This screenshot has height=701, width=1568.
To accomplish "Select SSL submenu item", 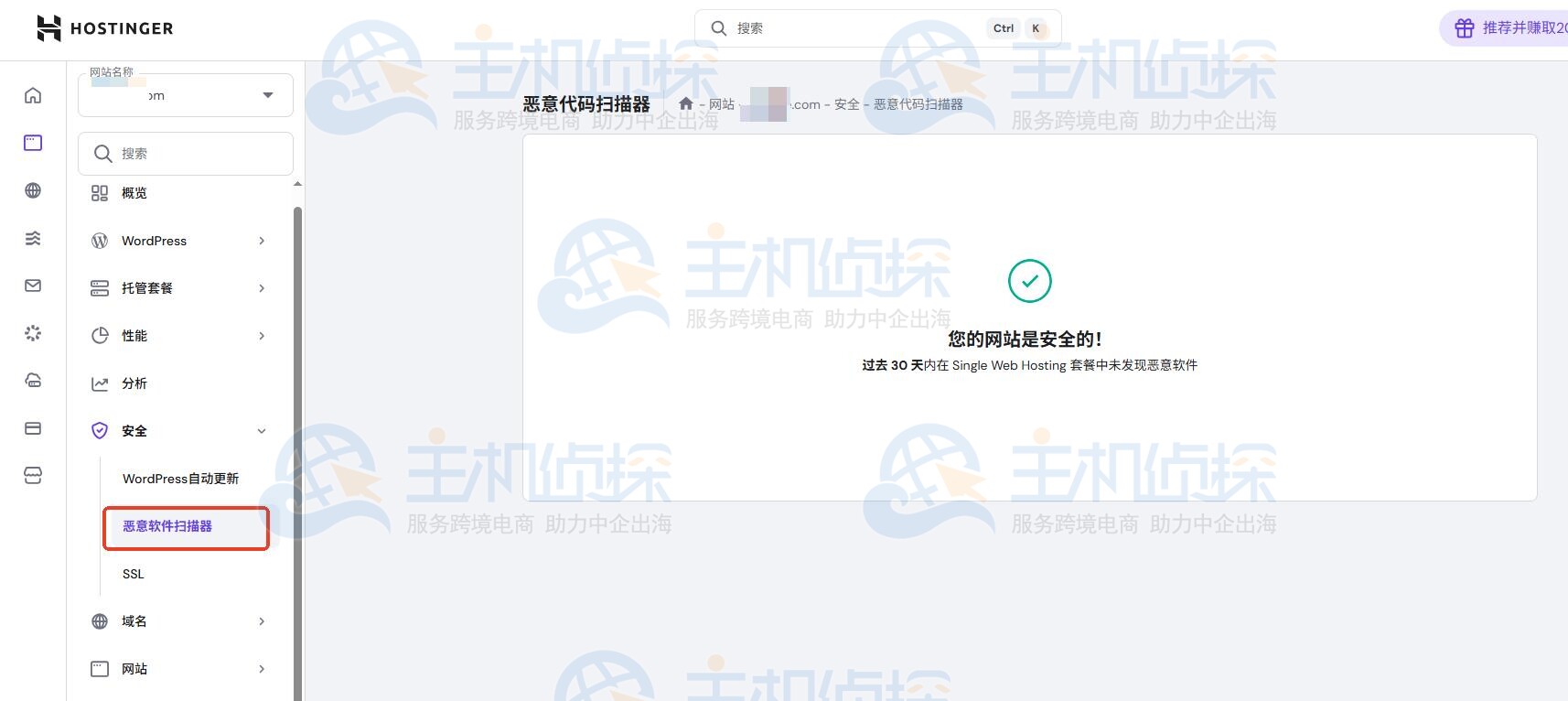I will pos(134,574).
